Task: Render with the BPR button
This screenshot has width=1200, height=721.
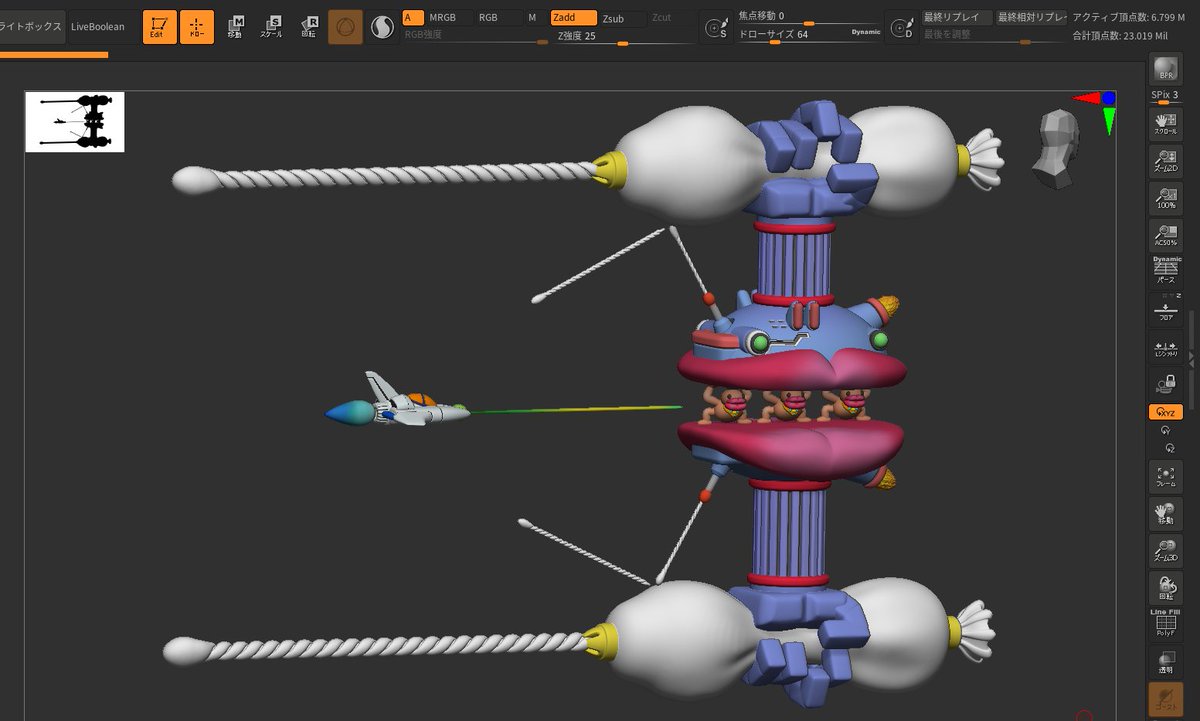Action: click(x=1165, y=69)
